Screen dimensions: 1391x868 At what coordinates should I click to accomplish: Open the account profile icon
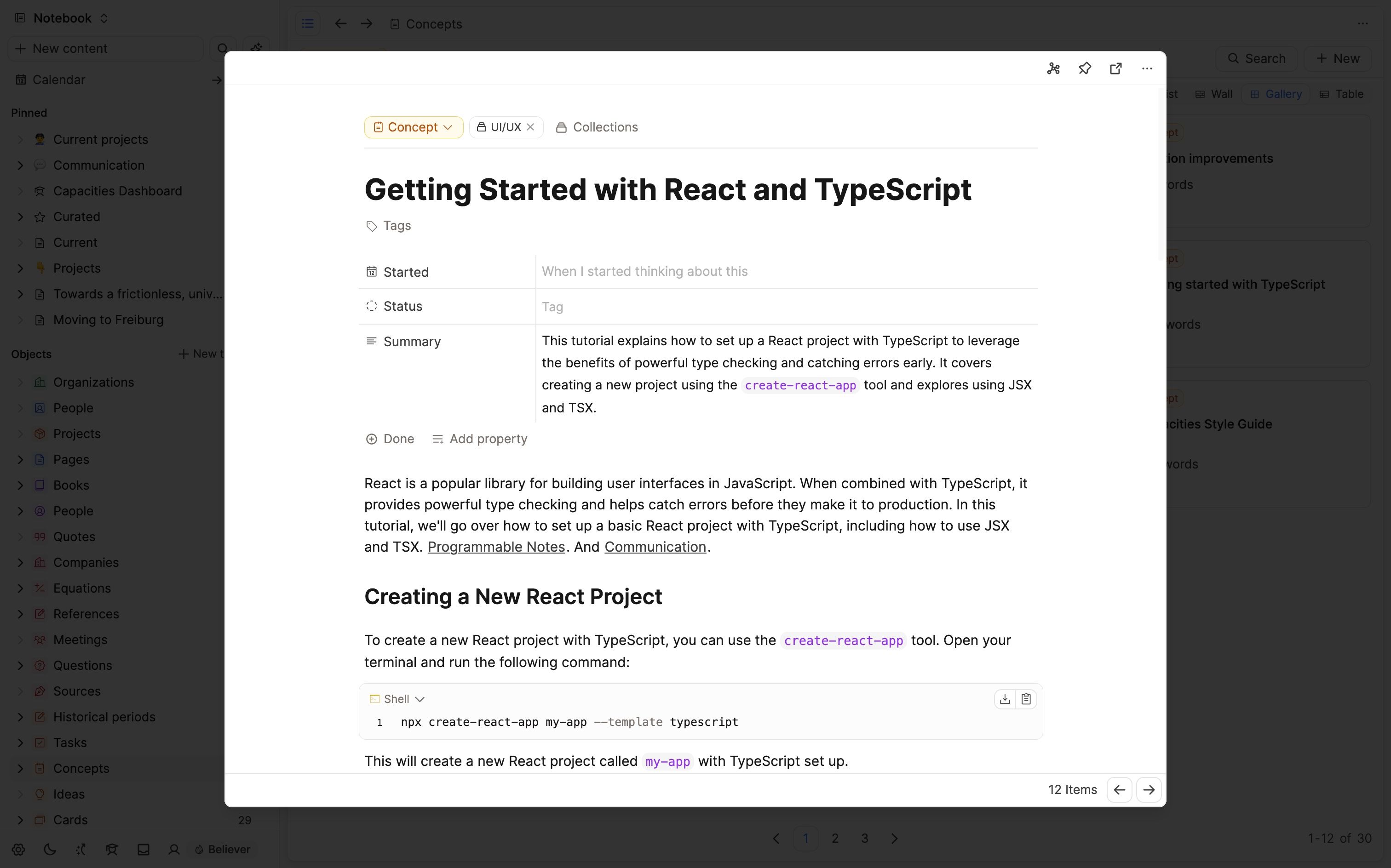point(173,850)
